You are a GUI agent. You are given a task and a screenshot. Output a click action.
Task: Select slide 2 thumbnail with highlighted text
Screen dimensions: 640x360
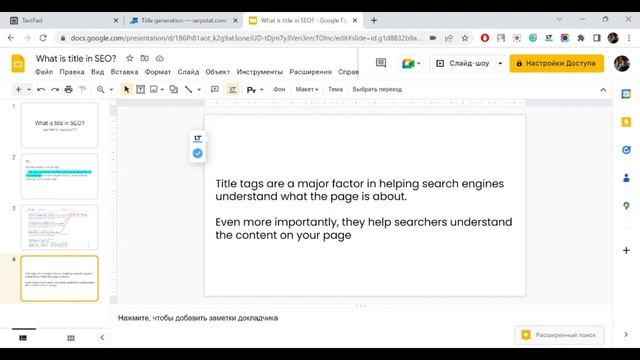(x=60, y=176)
